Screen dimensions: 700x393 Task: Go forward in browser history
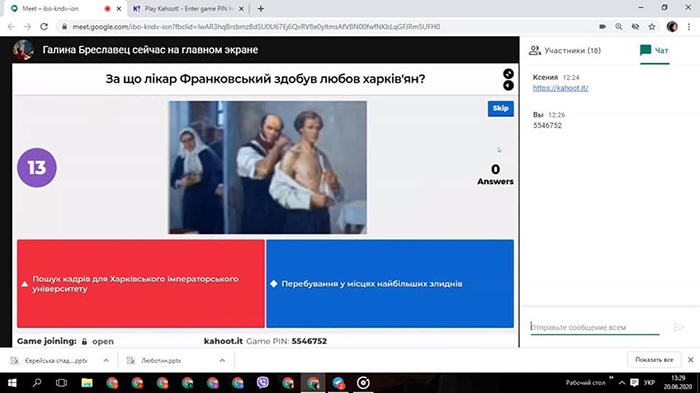tap(28, 27)
